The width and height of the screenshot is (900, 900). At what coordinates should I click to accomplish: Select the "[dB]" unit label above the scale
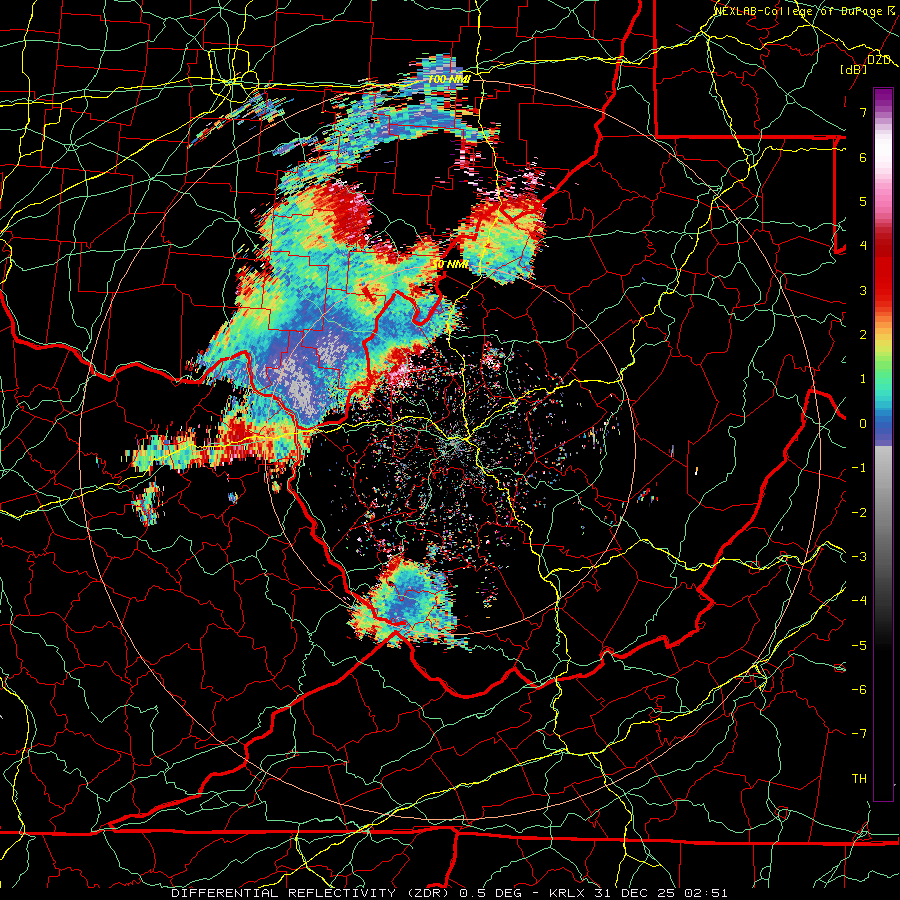coord(854,69)
